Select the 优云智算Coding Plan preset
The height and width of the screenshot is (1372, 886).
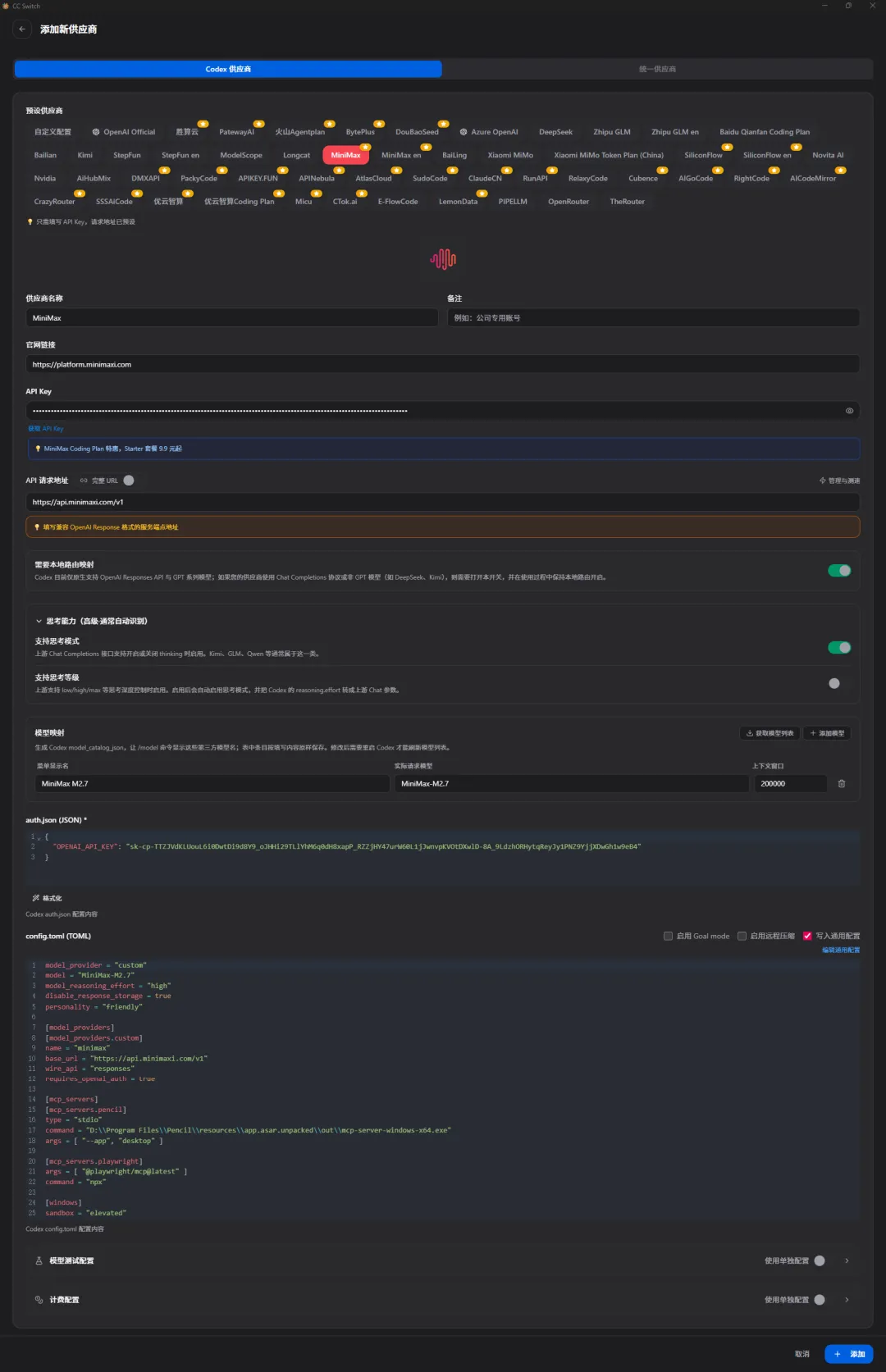coord(240,202)
